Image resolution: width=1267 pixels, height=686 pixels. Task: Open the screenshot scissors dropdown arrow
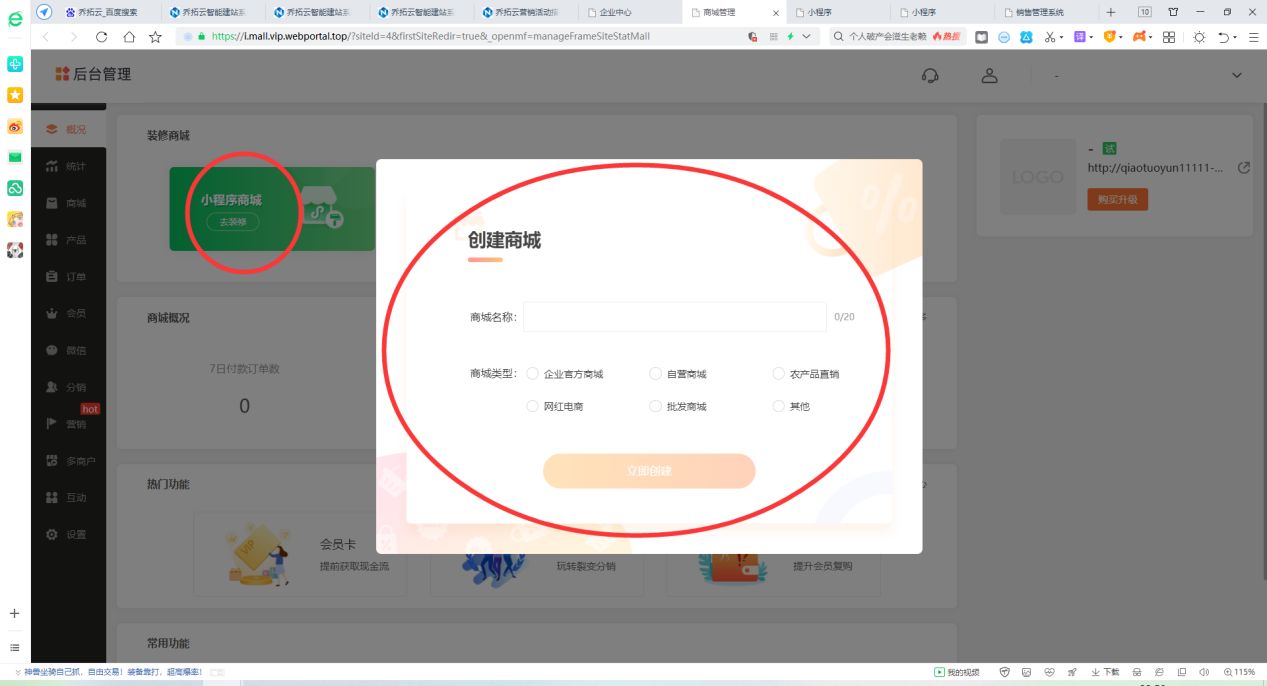[x=1060, y=36]
